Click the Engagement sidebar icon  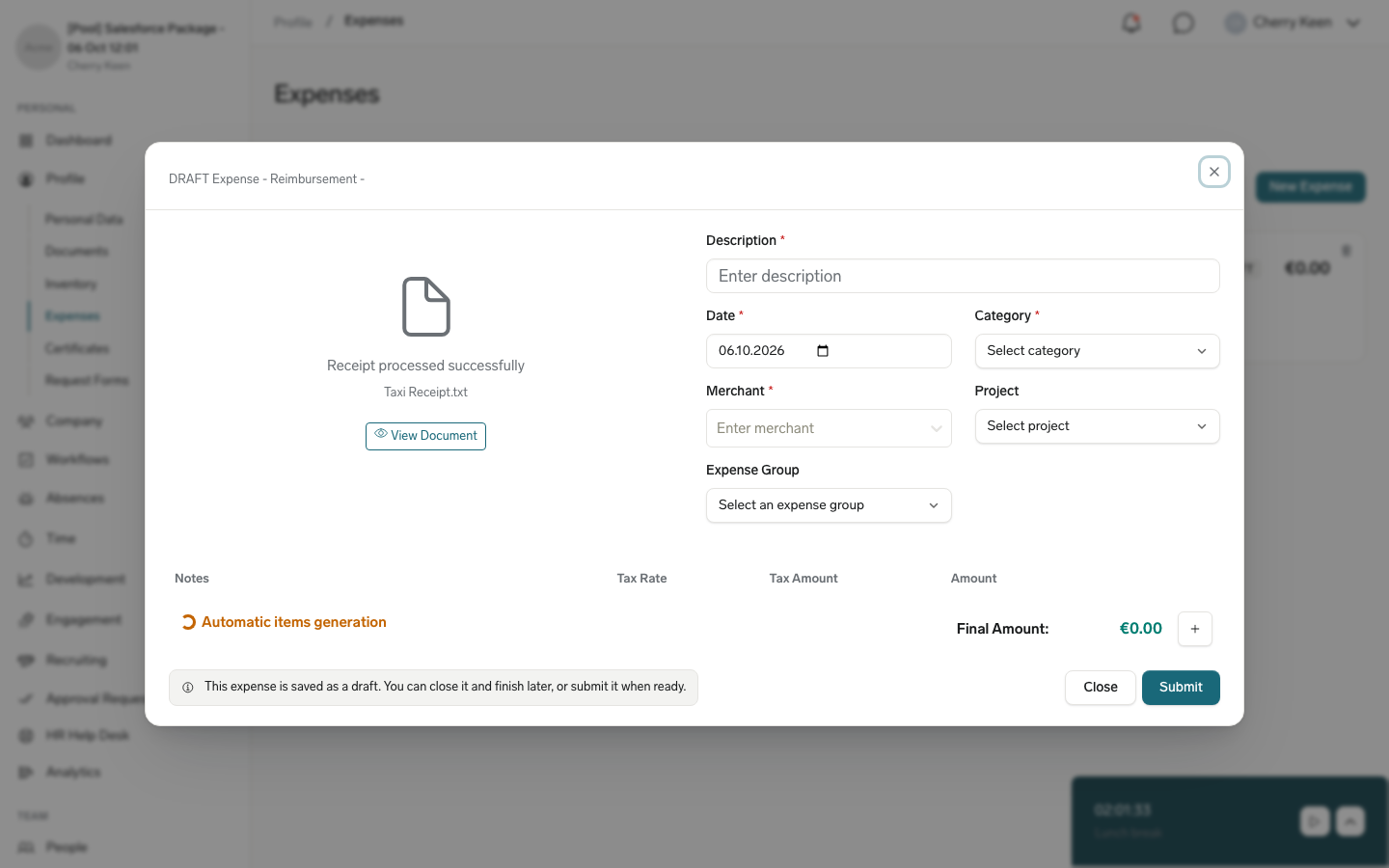pyautogui.click(x=26, y=620)
